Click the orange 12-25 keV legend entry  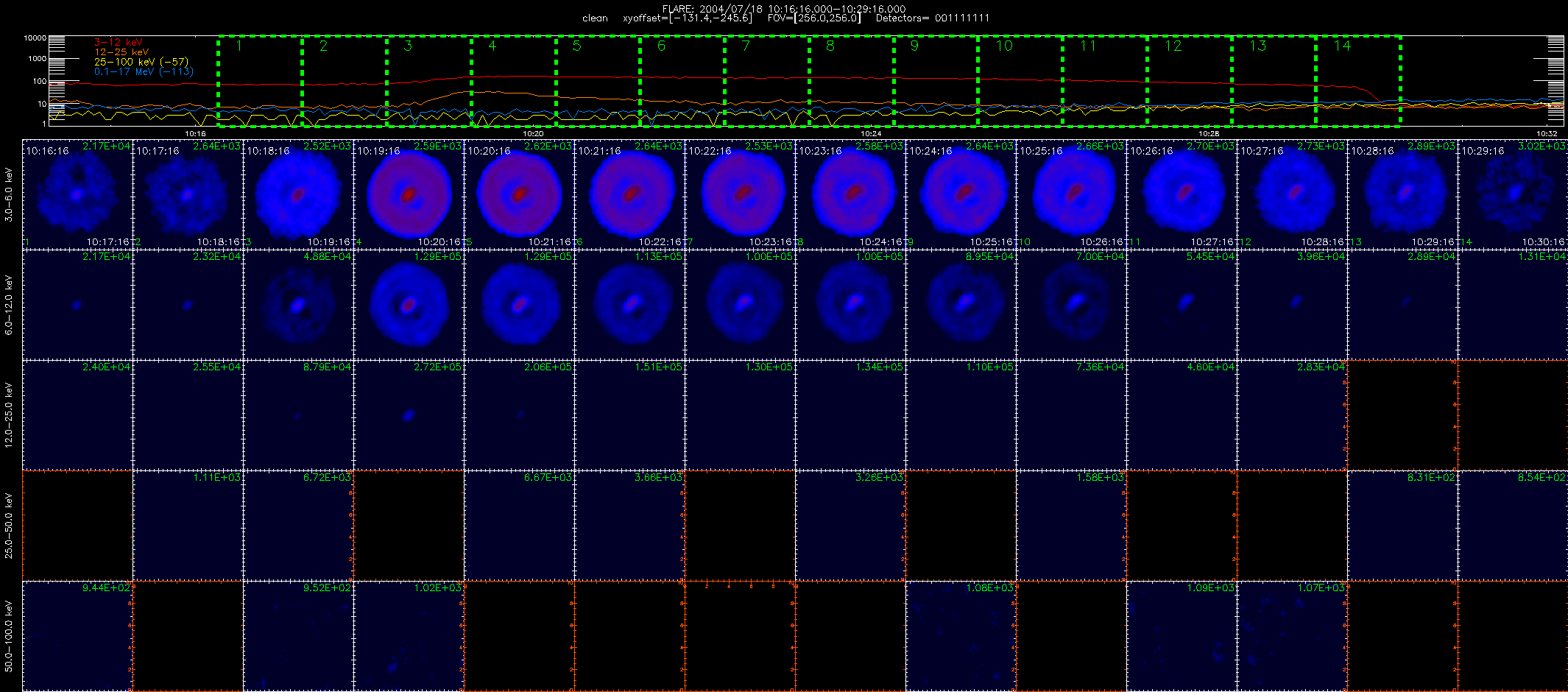(x=121, y=52)
